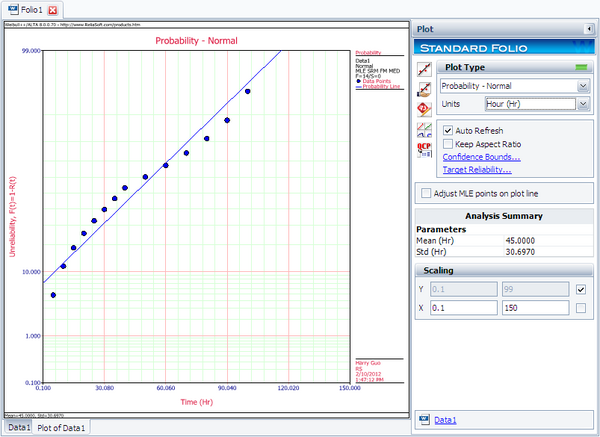Collapse the Plot panel with the arrow button
Screen dimensions: 600x437
(589, 29)
